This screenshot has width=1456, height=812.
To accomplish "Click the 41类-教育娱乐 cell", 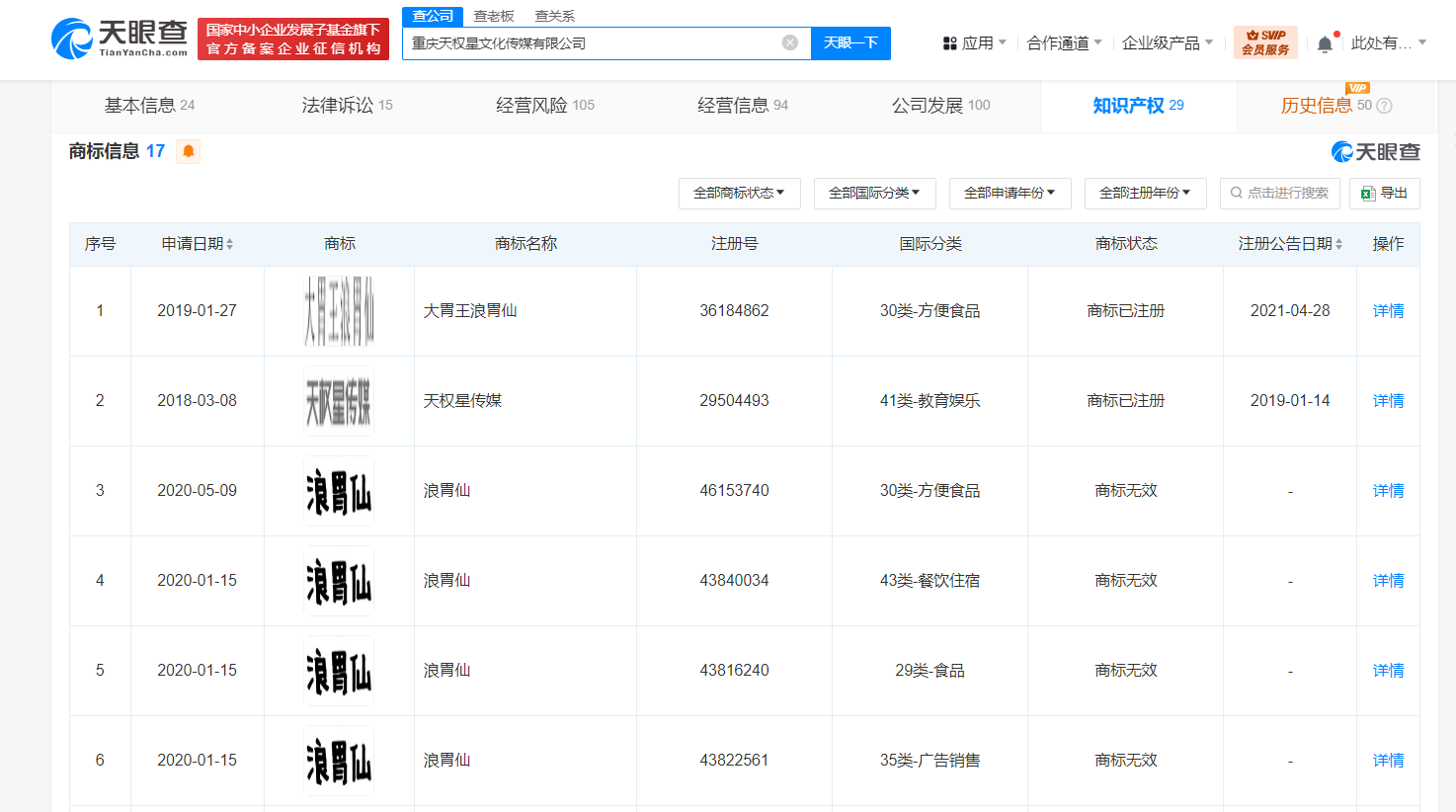I will tap(930, 401).
